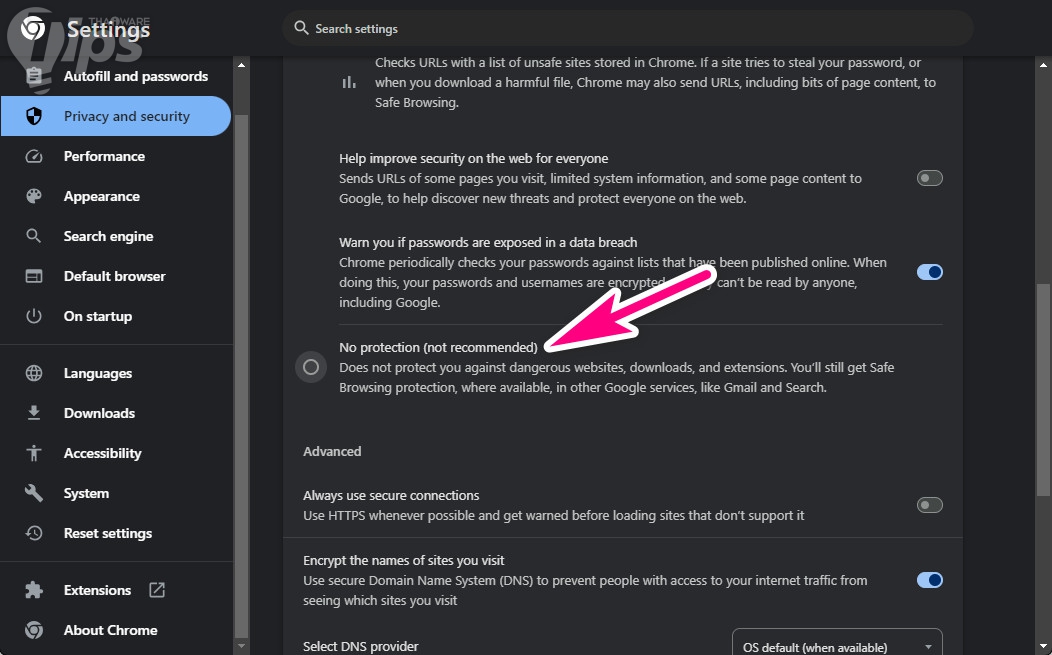
Task: Click the main page scroll down arrow
Action: coord(1043,647)
